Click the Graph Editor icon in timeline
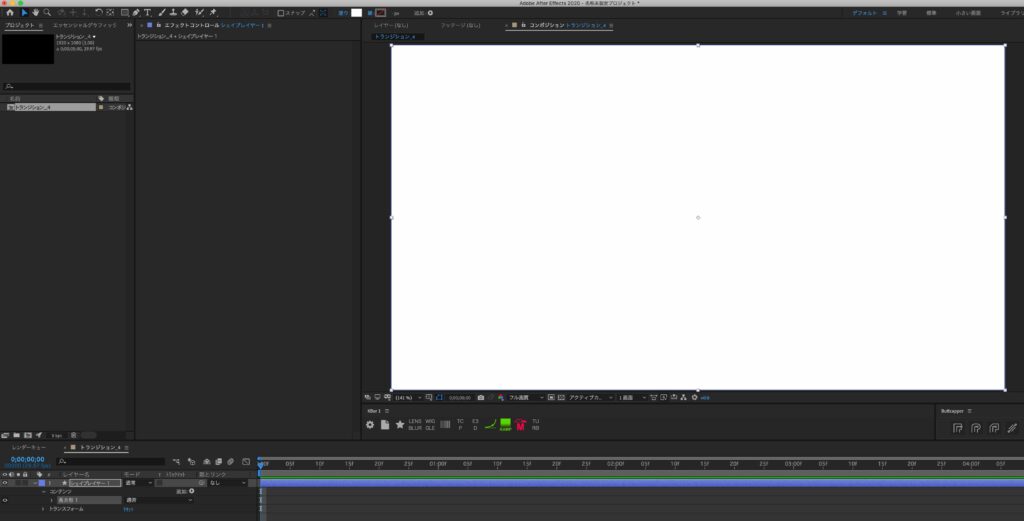This screenshot has width=1024, height=521. 246,462
